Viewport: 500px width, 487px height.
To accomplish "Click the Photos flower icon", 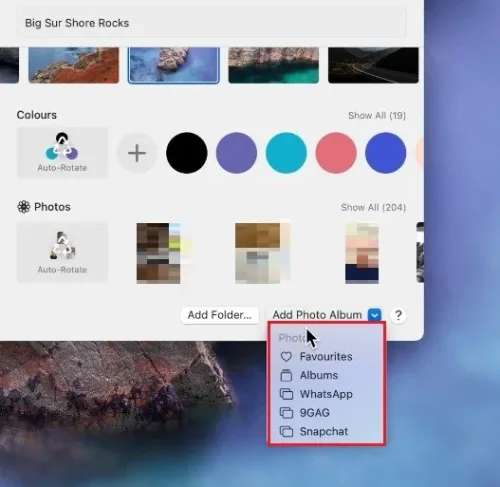I will click(x=24, y=207).
